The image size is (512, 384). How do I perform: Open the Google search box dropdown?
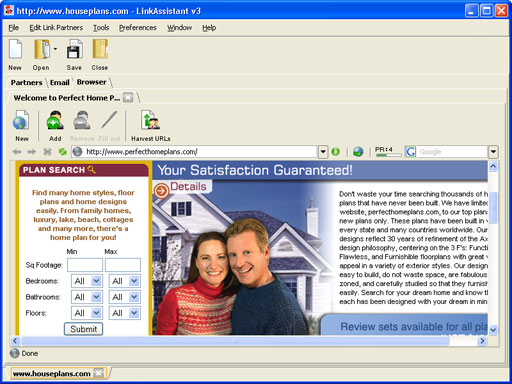pyautogui.click(x=493, y=152)
